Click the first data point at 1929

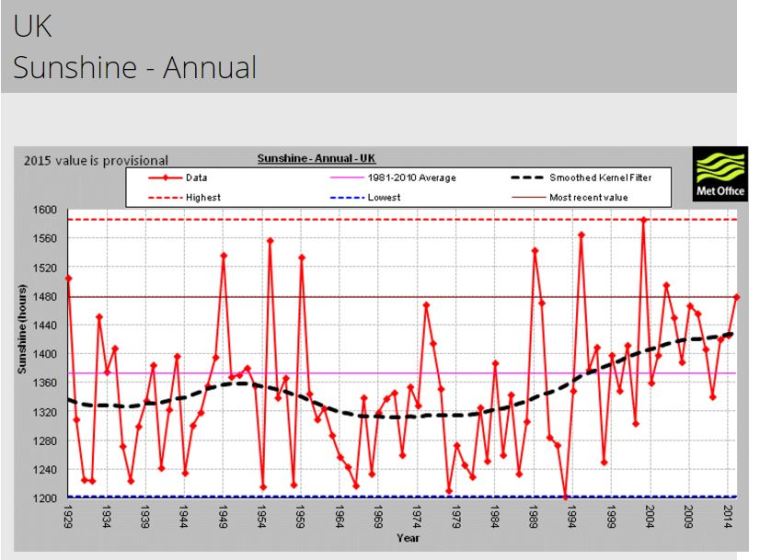click(68, 278)
